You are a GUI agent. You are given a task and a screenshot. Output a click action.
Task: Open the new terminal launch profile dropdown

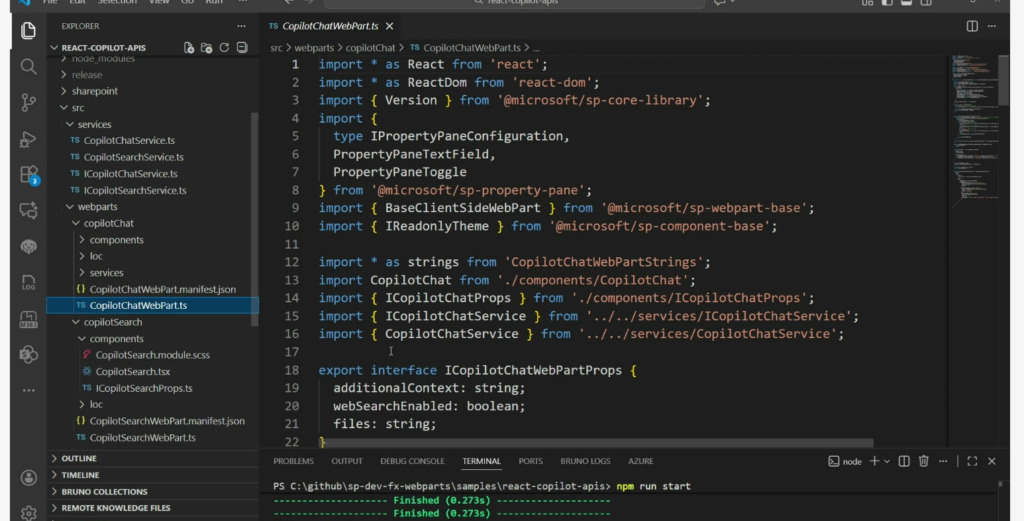point(886,461)
